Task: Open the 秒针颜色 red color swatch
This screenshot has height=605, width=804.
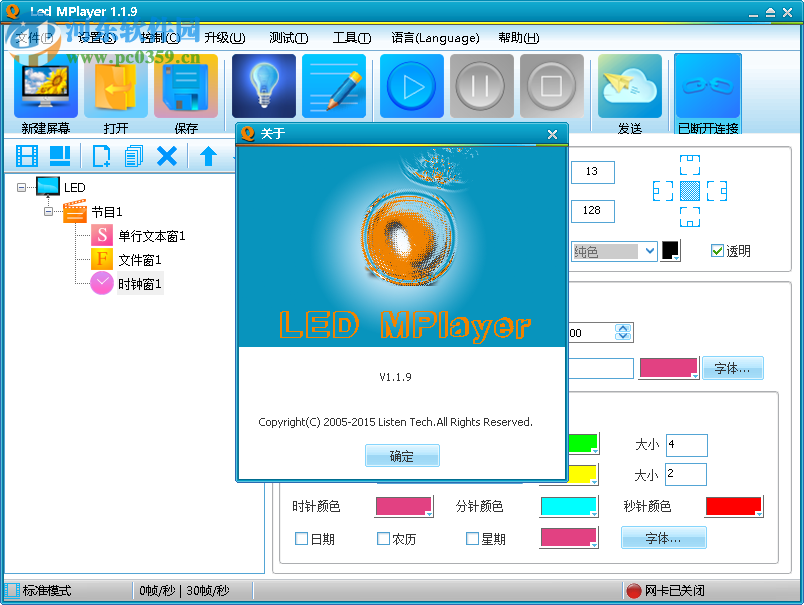Action: click(733, 506)
